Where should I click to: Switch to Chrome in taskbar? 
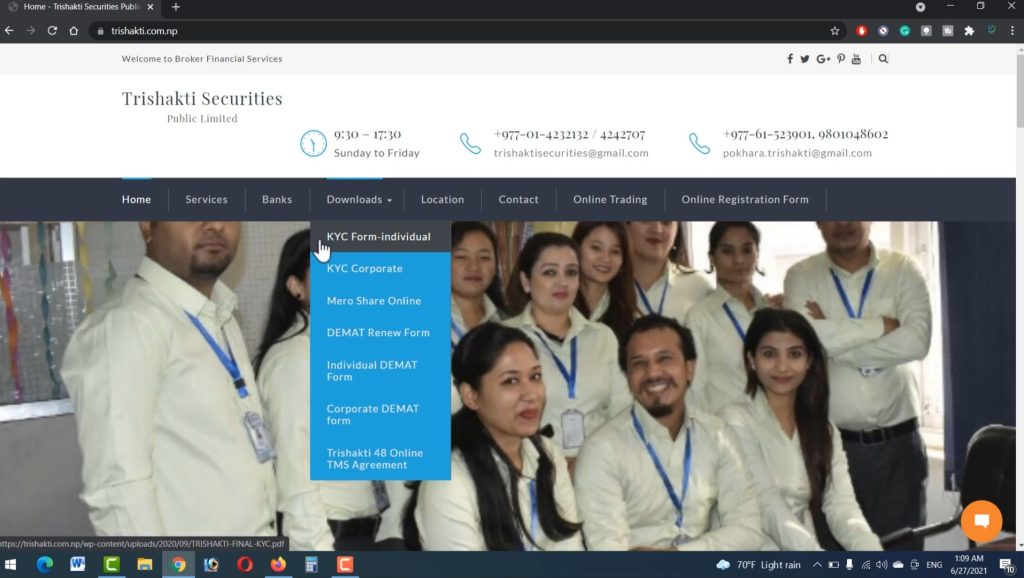click(178, 564)
